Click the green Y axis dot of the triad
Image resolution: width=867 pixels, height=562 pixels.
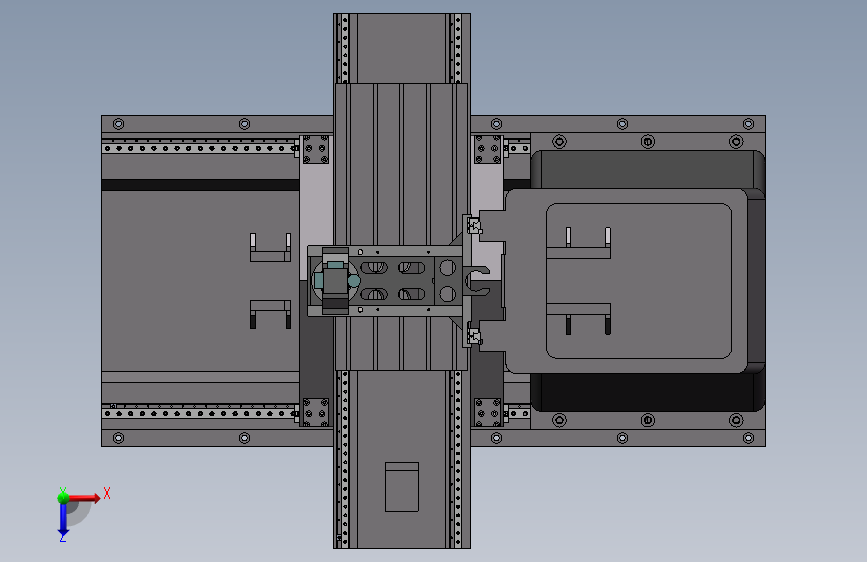pos(63,498)
